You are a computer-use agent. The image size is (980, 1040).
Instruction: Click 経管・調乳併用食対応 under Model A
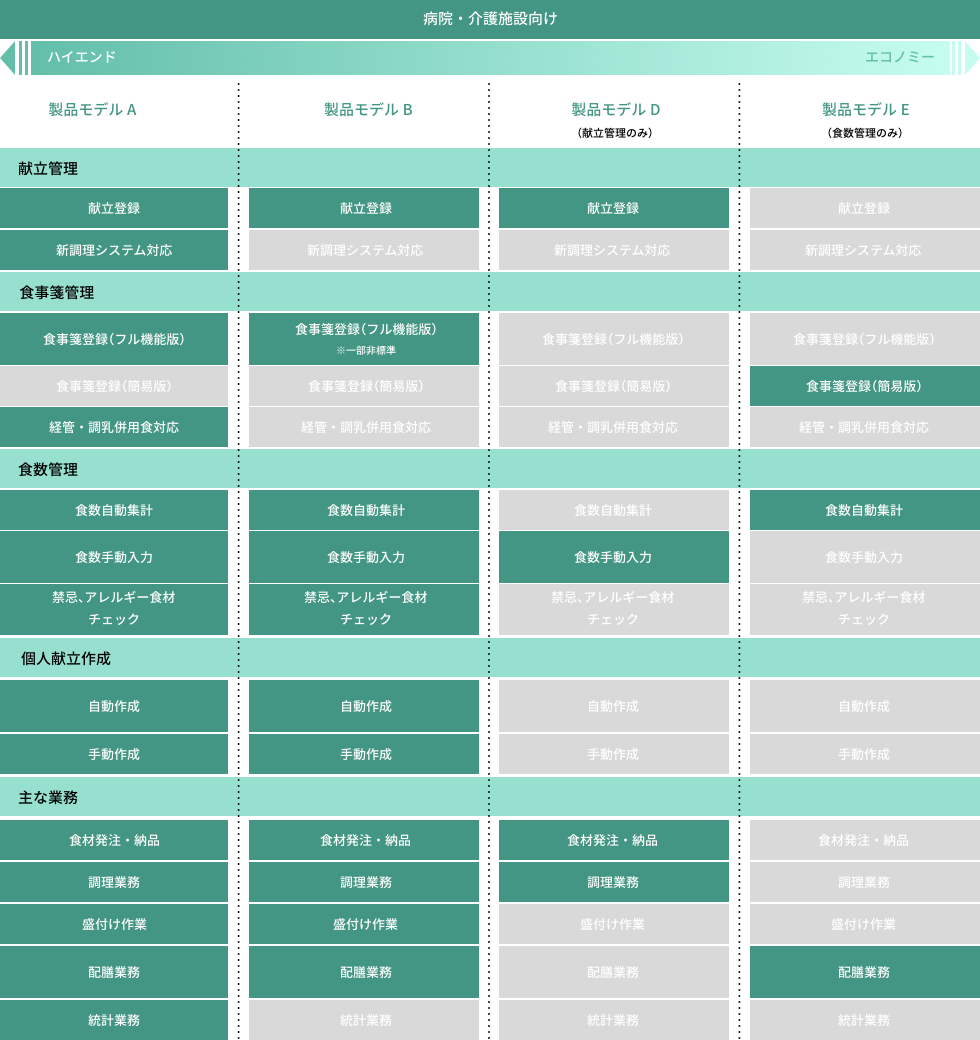coord(114,427)
